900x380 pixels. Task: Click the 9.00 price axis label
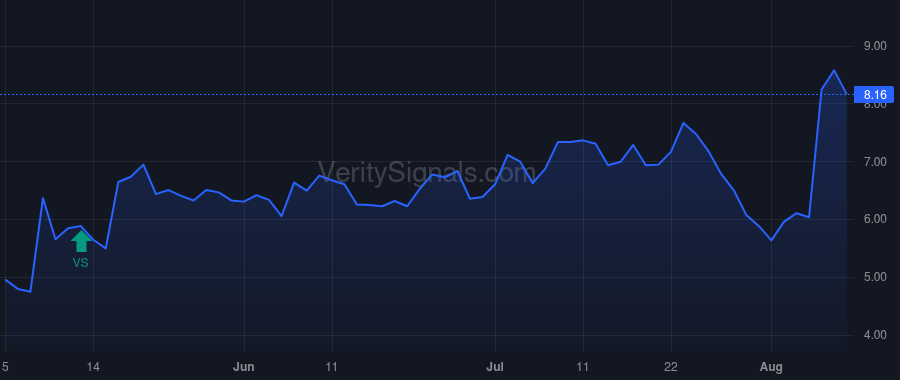[x=875, y=46]
